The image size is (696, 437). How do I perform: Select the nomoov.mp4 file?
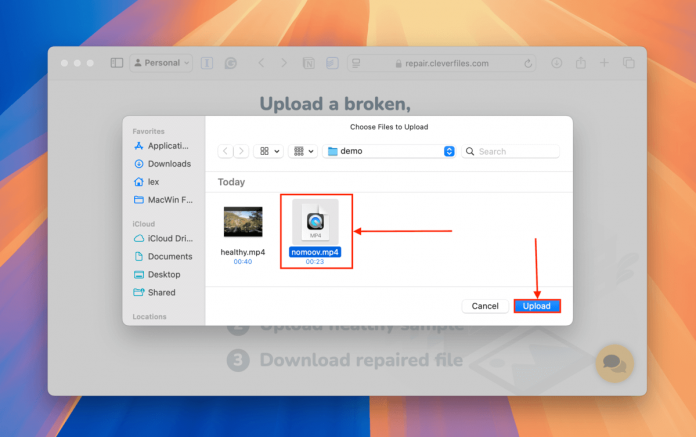coord(315,224)
